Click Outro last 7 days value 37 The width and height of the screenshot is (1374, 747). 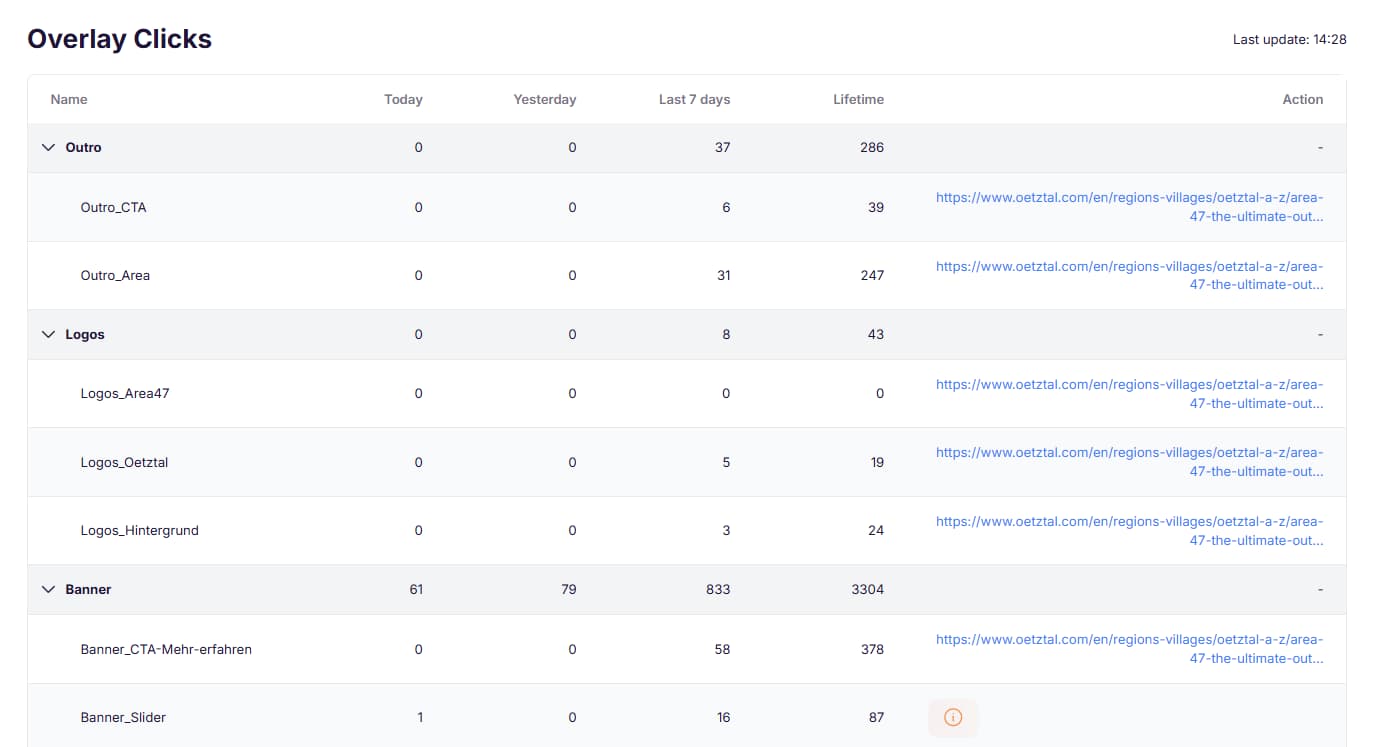pyautogui.click(x=722, y=147)
